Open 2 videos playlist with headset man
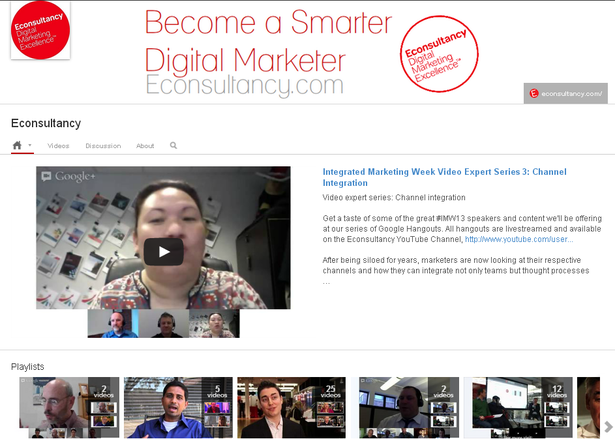Viewport: 615px width, 439px height. (x=409, y=407)
